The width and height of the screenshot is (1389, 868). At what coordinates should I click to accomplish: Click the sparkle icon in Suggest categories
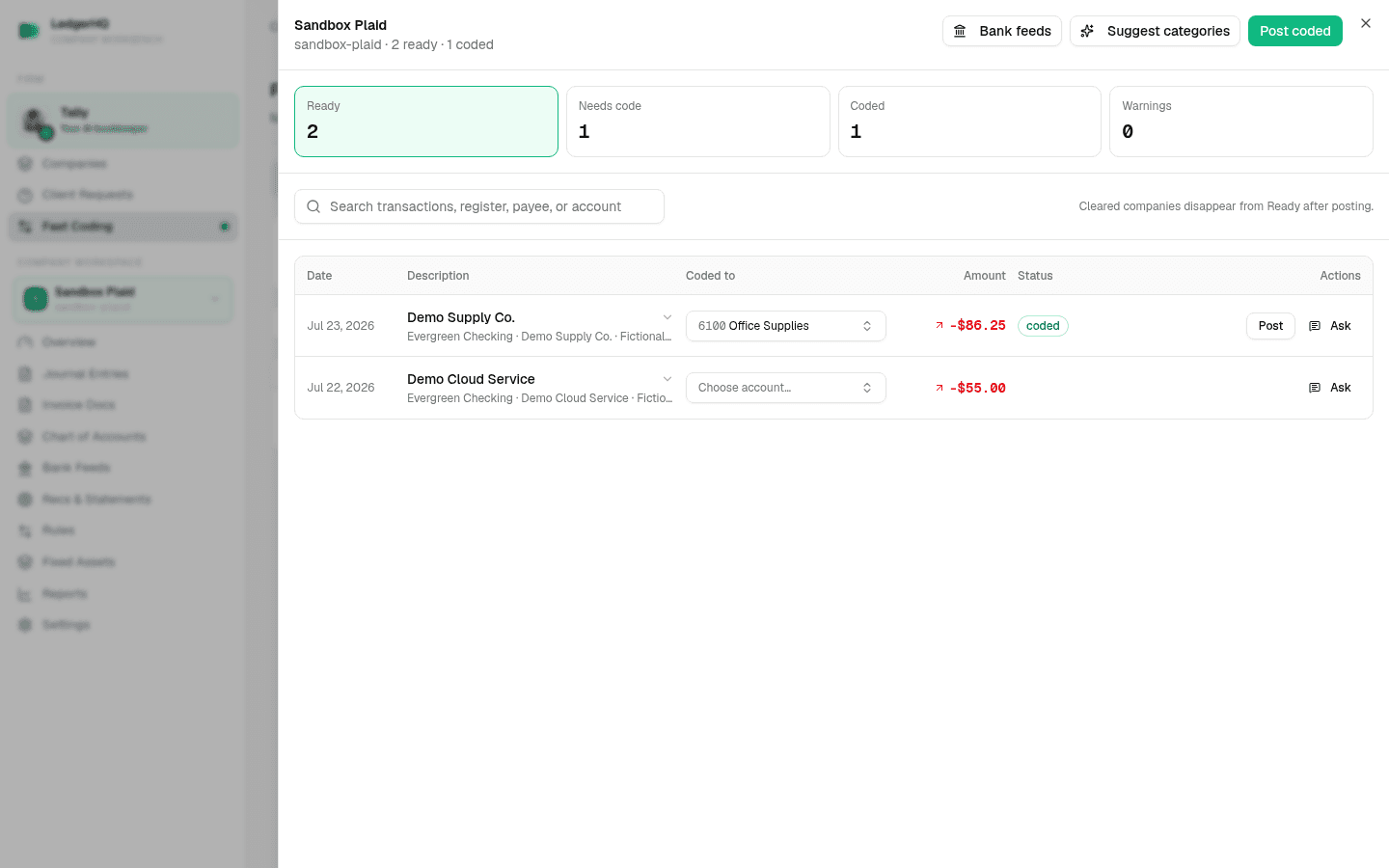(x=1087, y=31)
